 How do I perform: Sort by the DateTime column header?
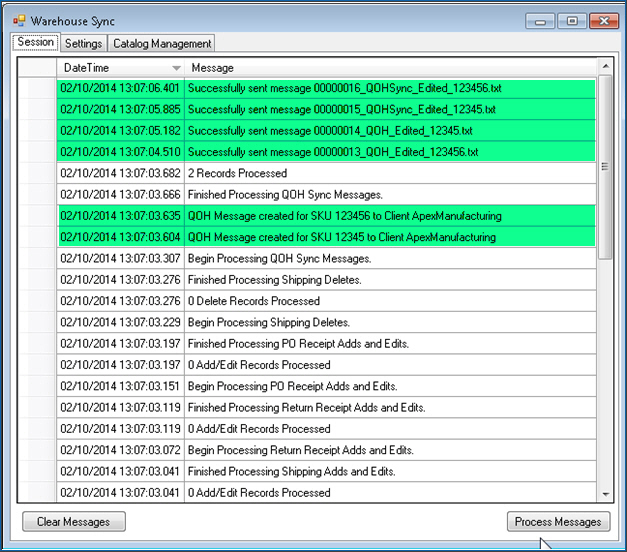(x=120, y=68)
